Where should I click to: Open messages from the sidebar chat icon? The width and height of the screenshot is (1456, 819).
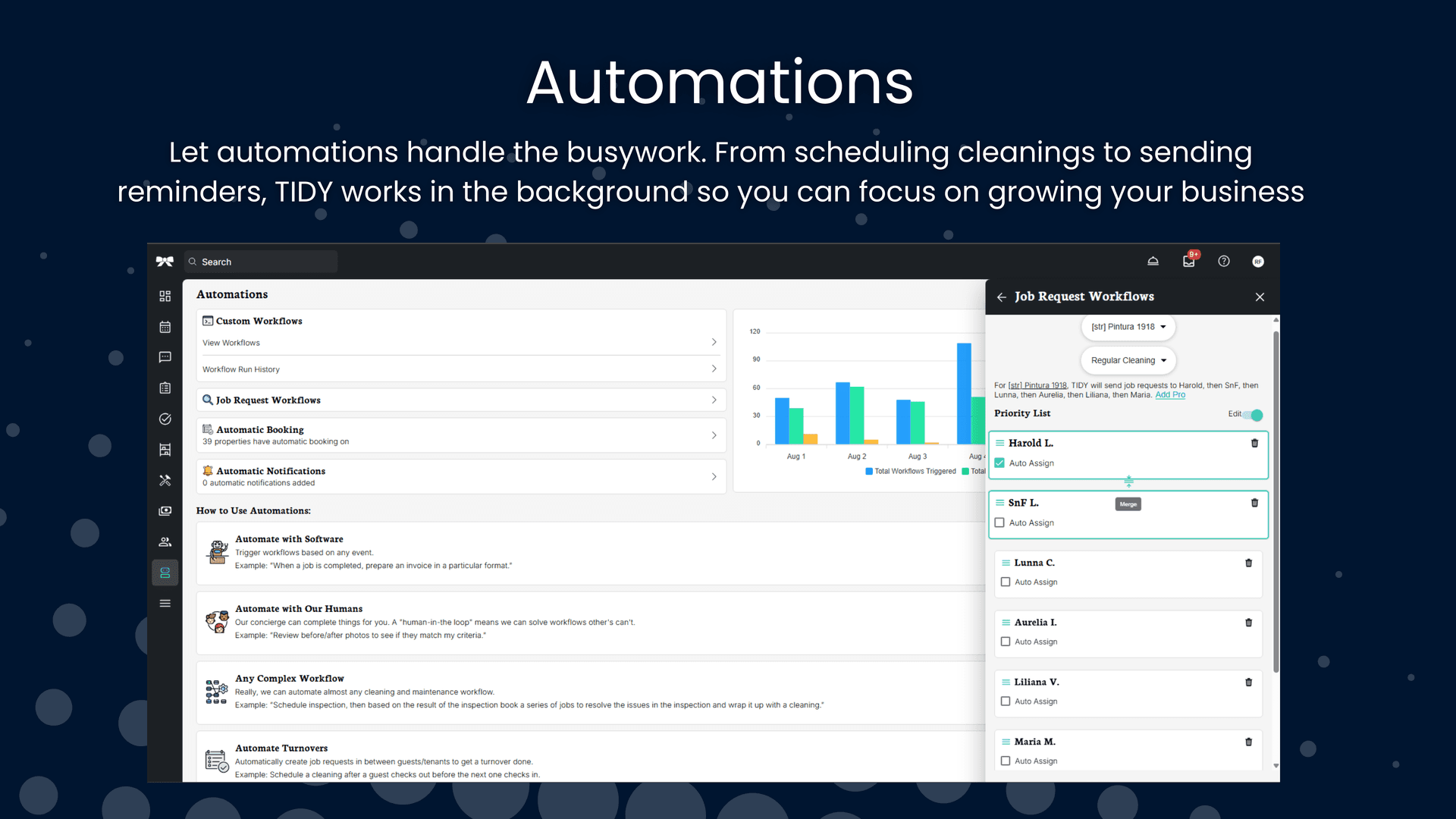165,357
